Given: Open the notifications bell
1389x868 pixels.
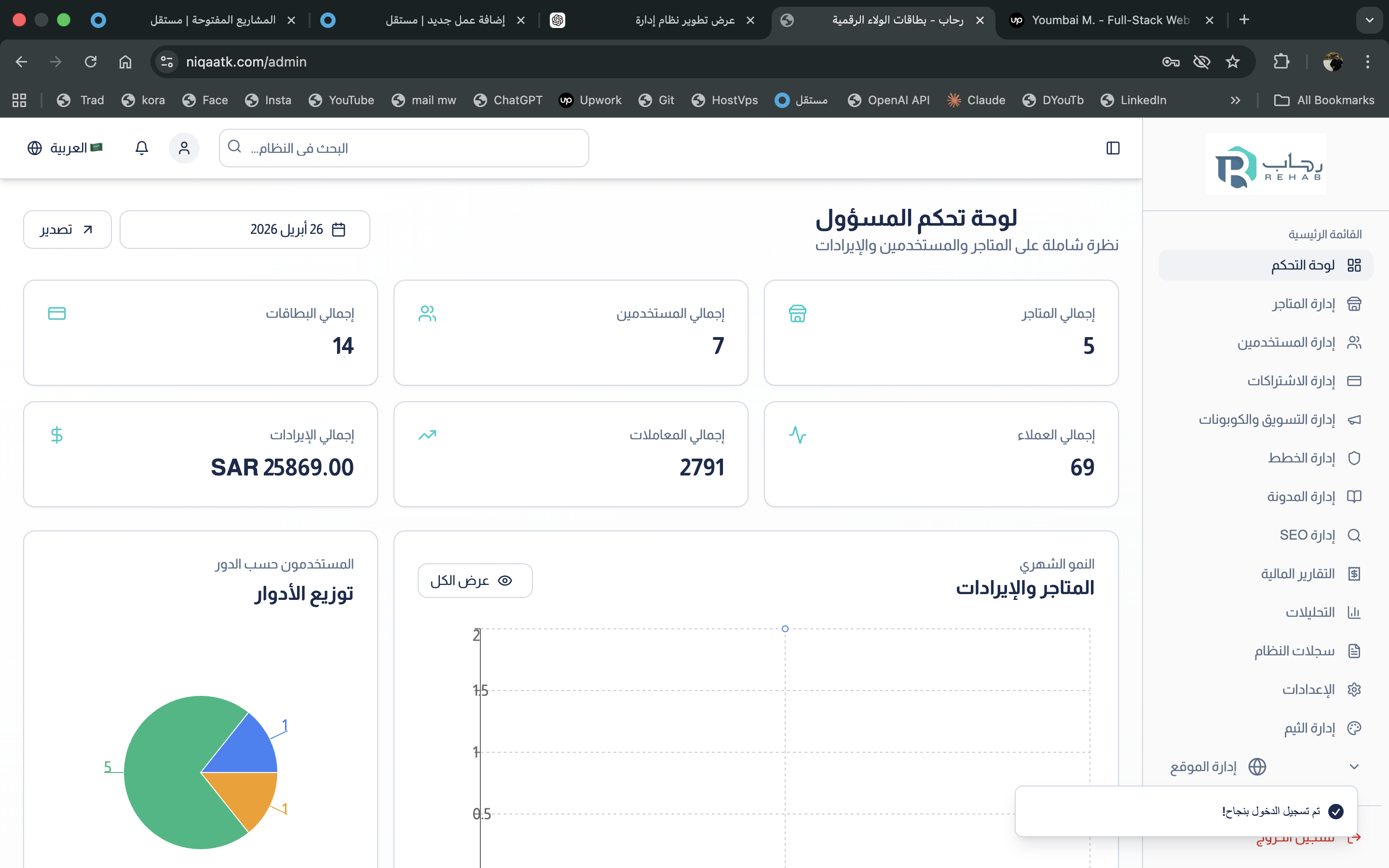Looking at the screenshot, I should coord(142,148).
